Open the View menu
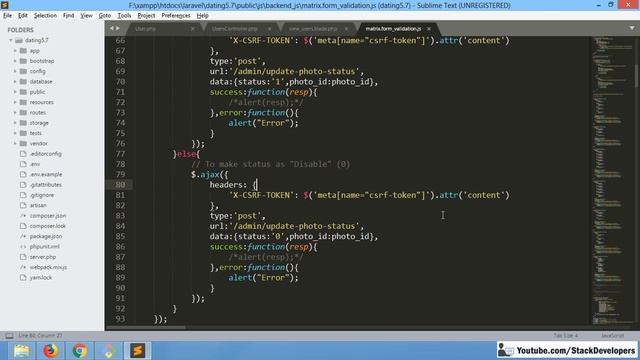The height and width of the screenshot is (360, 640). (x=86, y=16)
